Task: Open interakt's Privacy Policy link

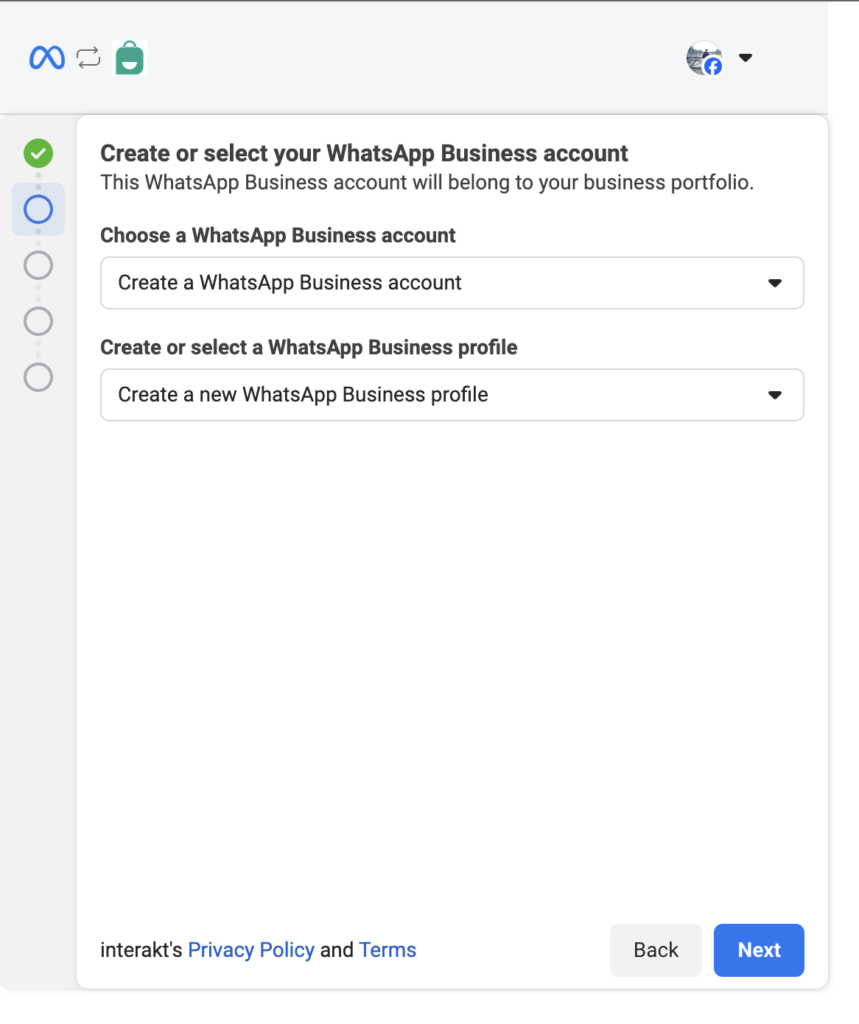Action: click(x=251, y=950)
